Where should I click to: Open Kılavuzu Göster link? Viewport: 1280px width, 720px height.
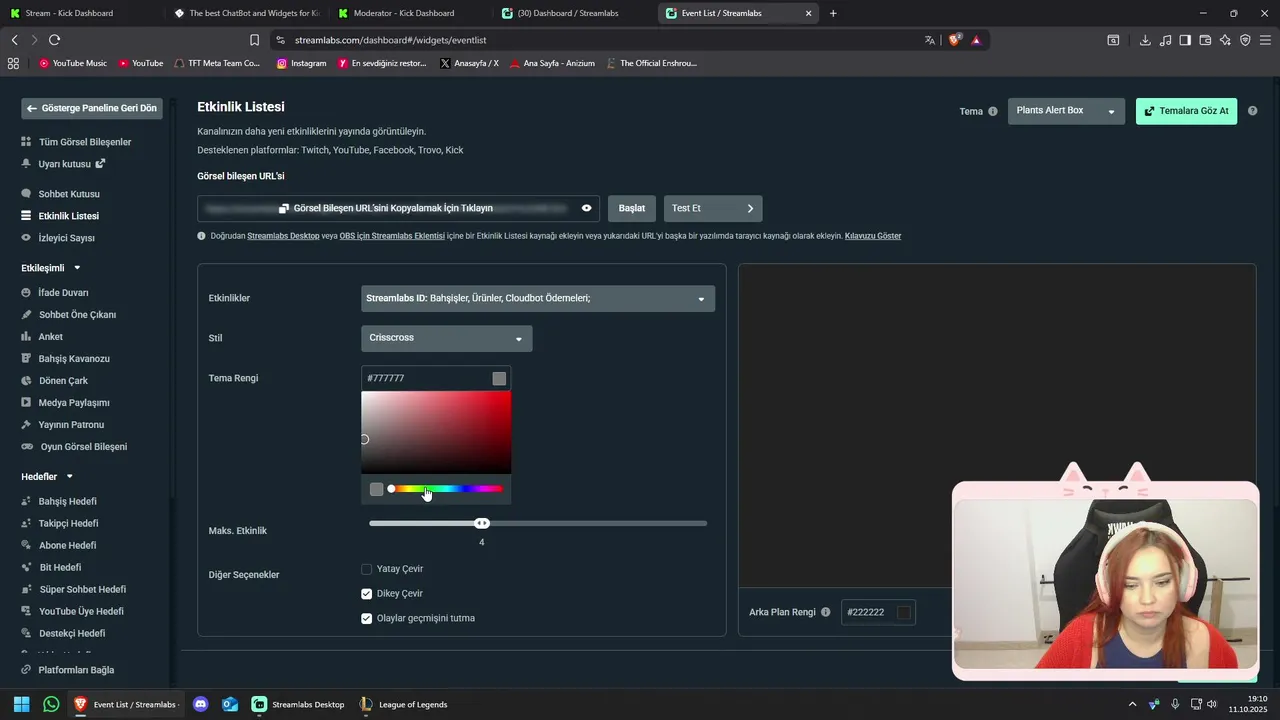(873, 236)
